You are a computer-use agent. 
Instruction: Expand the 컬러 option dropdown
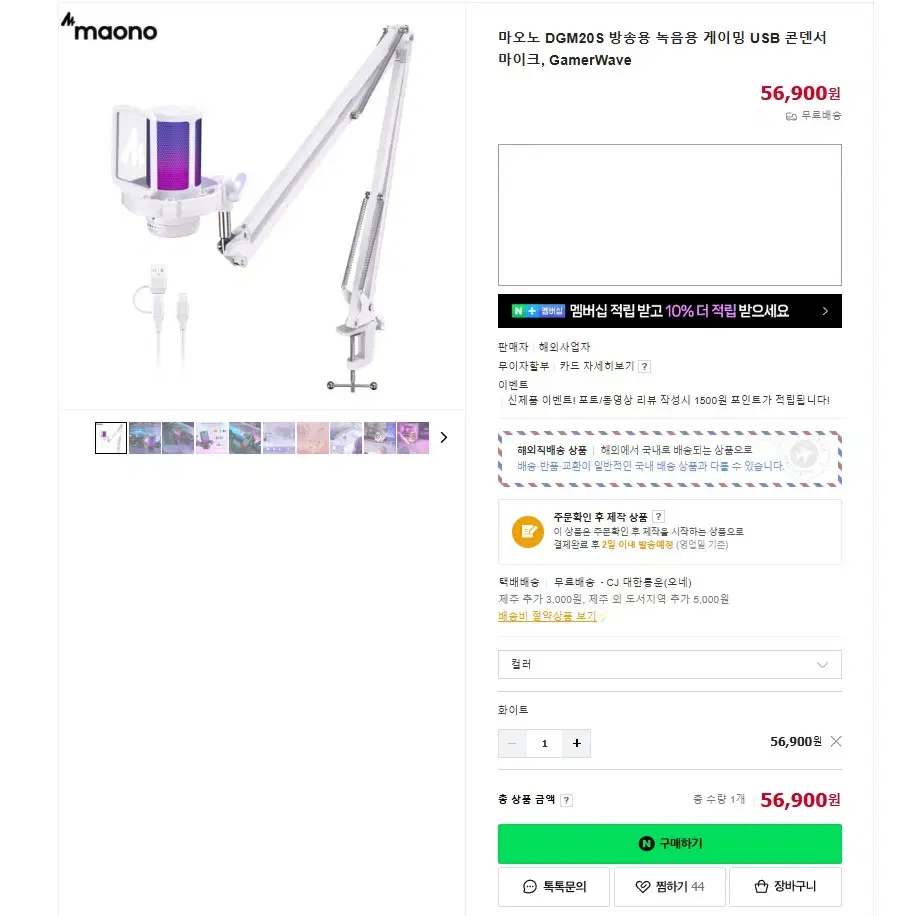pyautogui.click(x=669, y=664)
